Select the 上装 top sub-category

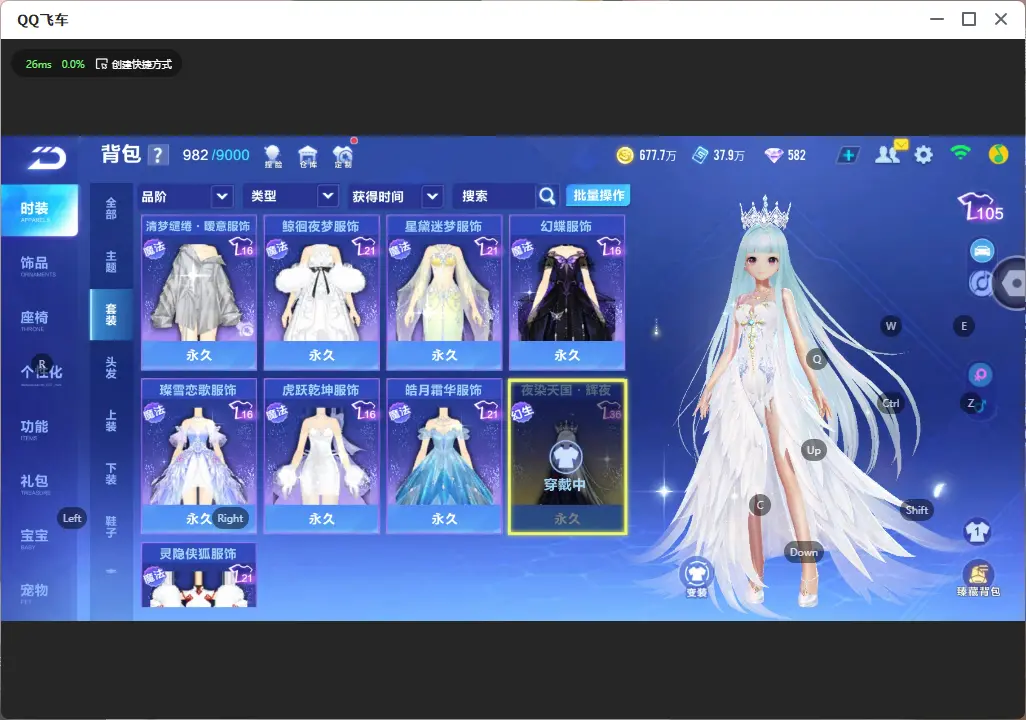pyautogui.click(x=111, y=421)
